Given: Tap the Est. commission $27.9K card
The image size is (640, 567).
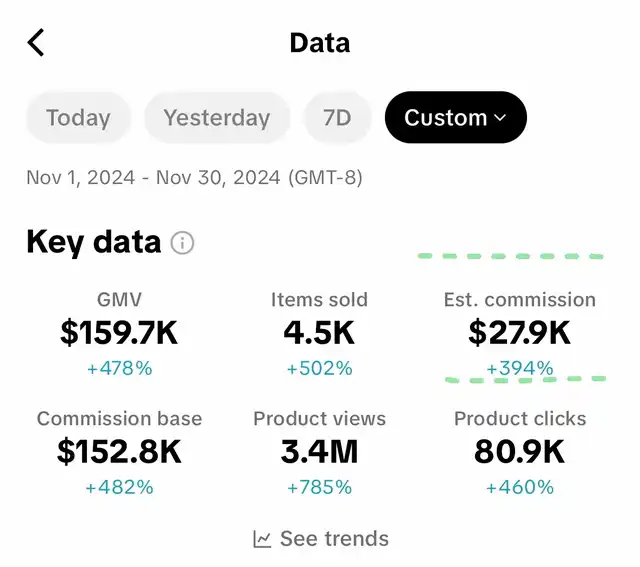Looking at the screenshot, I should (520, 334).
